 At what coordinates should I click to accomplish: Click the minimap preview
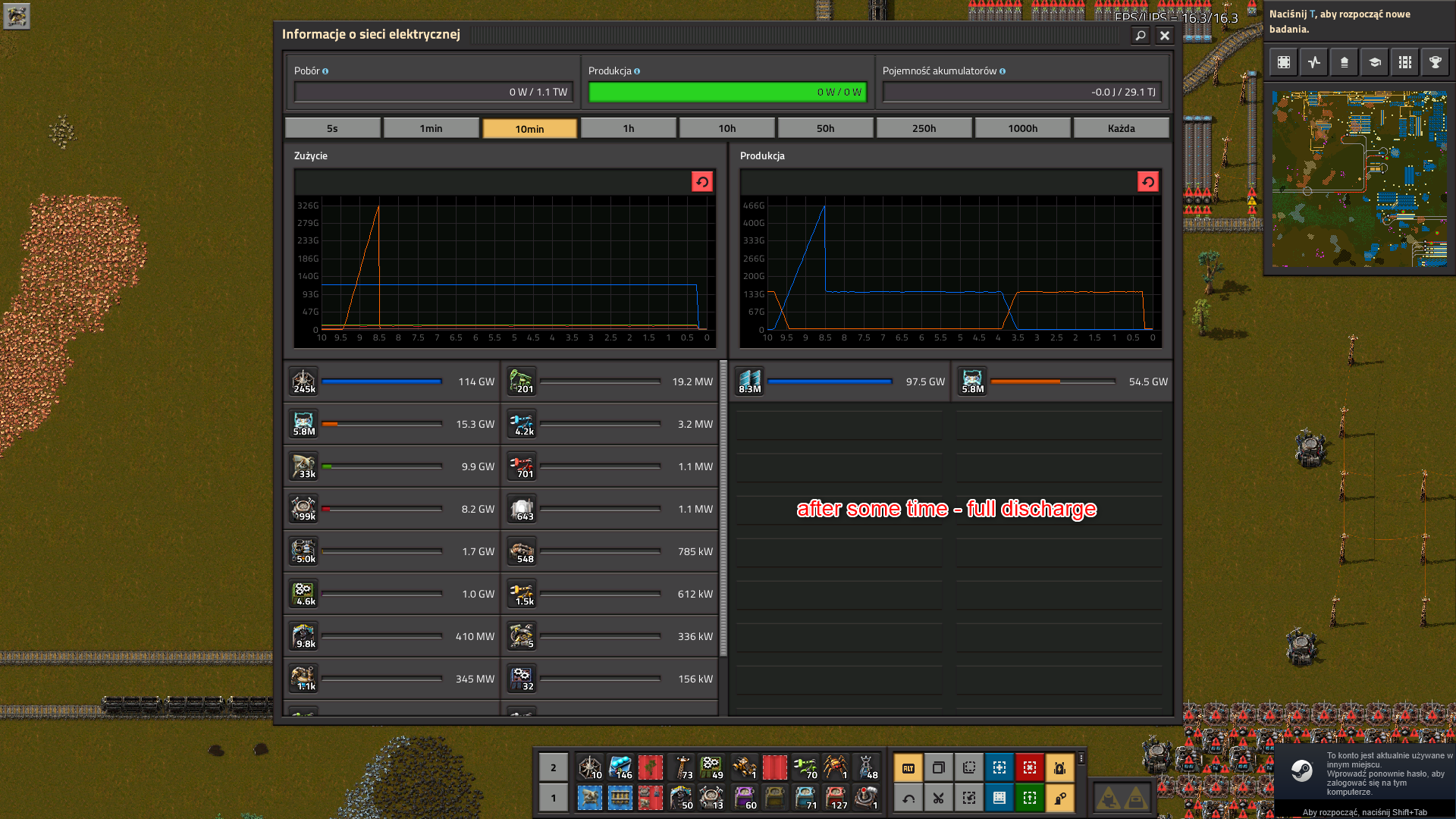(x=1359, y=179)
